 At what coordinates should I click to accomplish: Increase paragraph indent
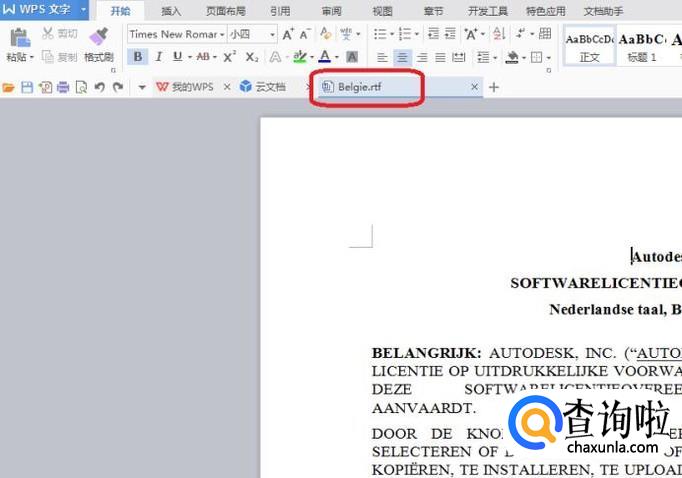point(450,33)
